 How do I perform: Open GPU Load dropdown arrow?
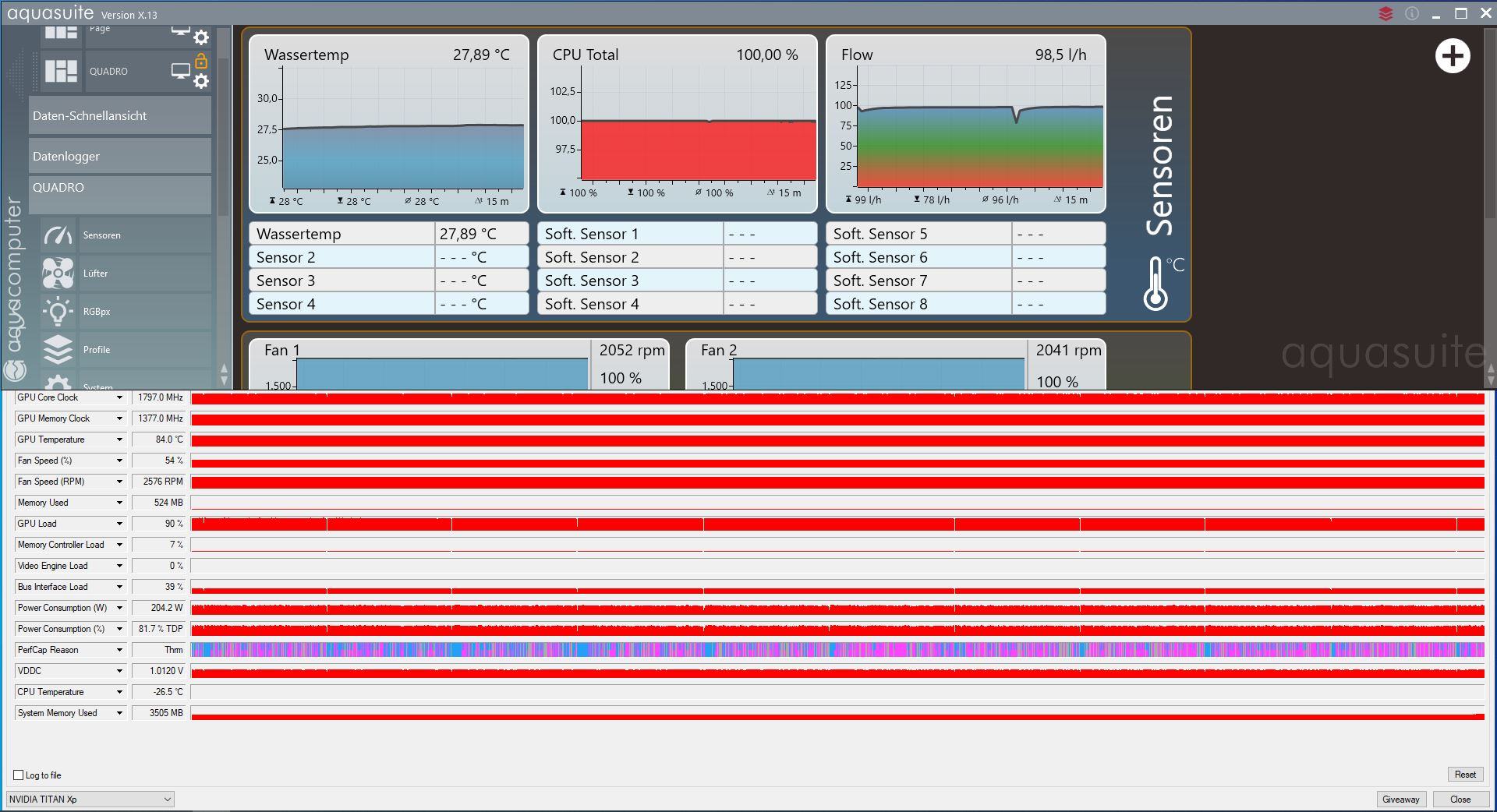[x=119, y=524]
